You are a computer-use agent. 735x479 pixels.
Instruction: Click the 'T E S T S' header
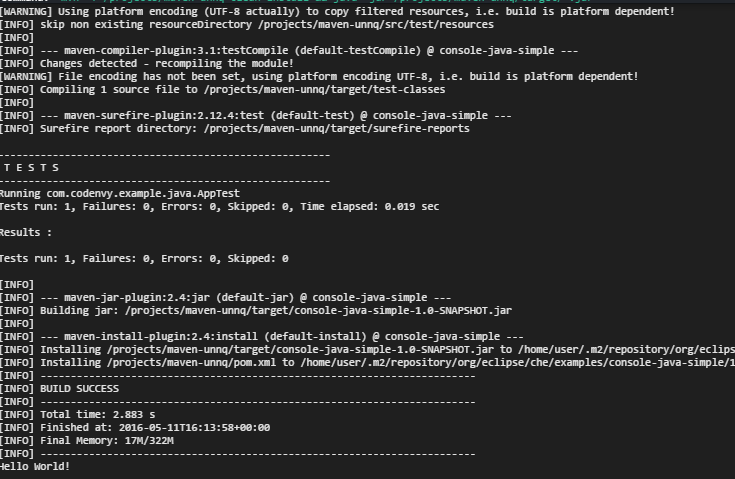click(31, 168)
